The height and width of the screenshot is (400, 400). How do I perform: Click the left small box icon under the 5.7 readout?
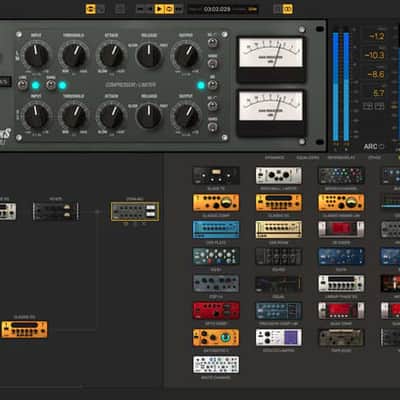click(367, 106)
